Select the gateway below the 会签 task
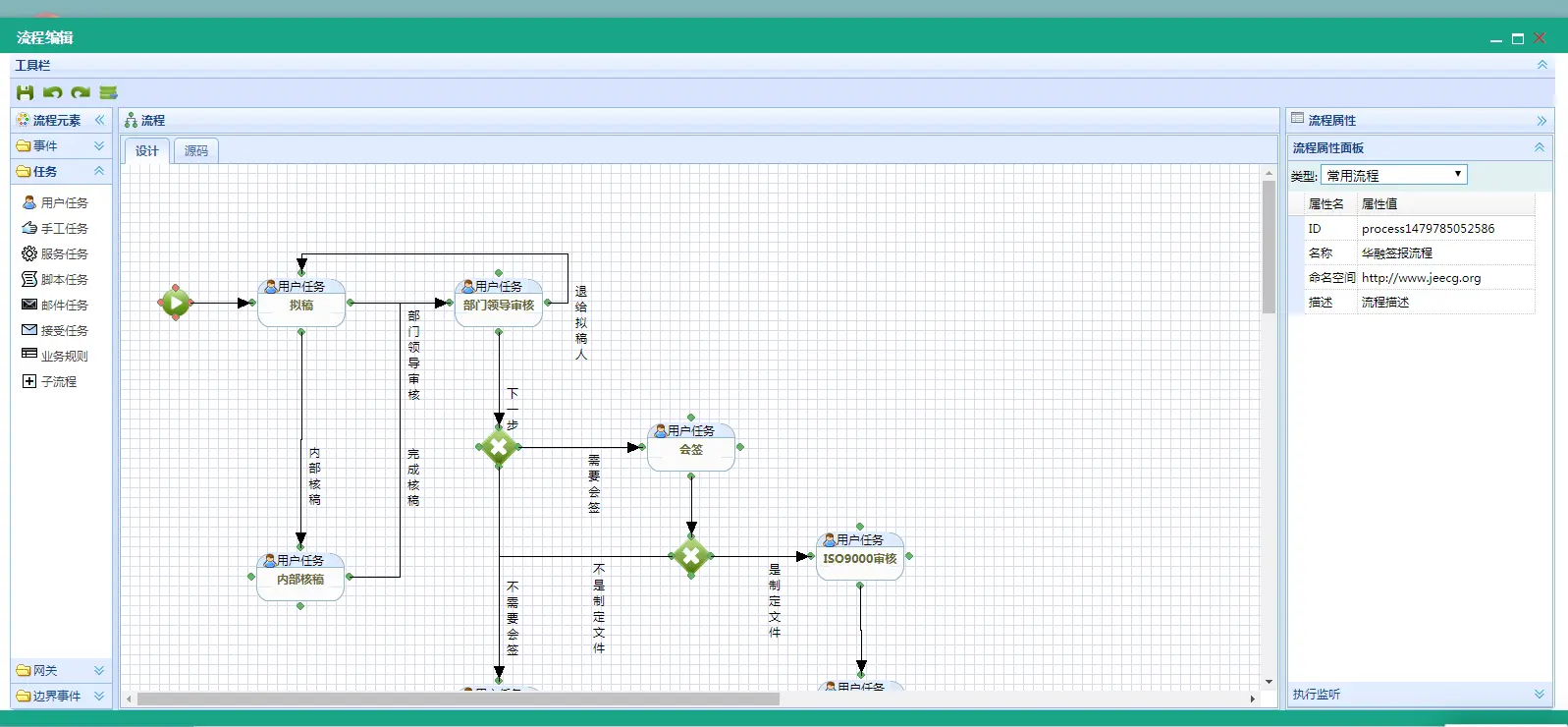Image resolution: width=1568 pixels, height=727 pixels. point(691,557)
